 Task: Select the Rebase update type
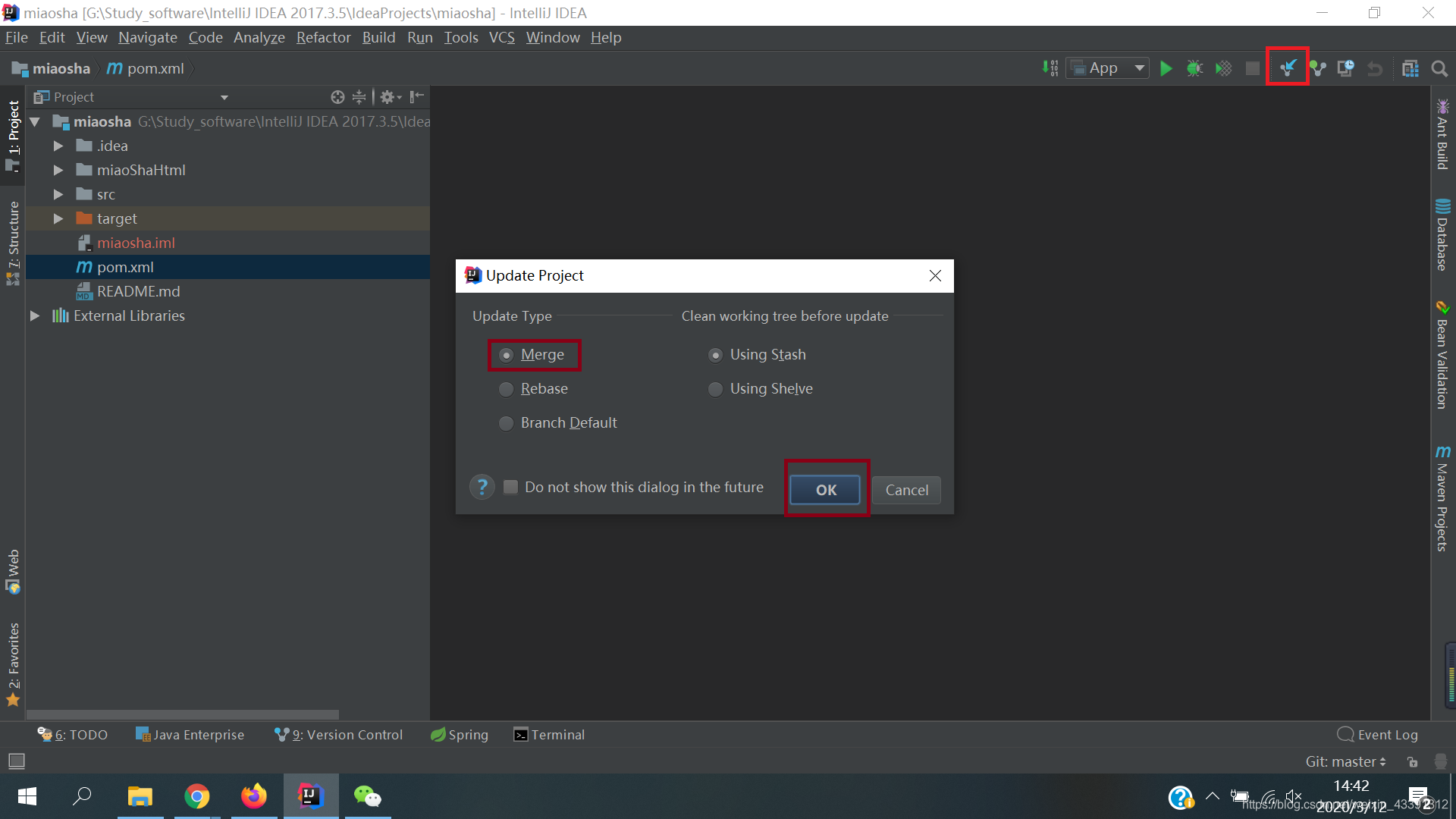pos(534,389)
